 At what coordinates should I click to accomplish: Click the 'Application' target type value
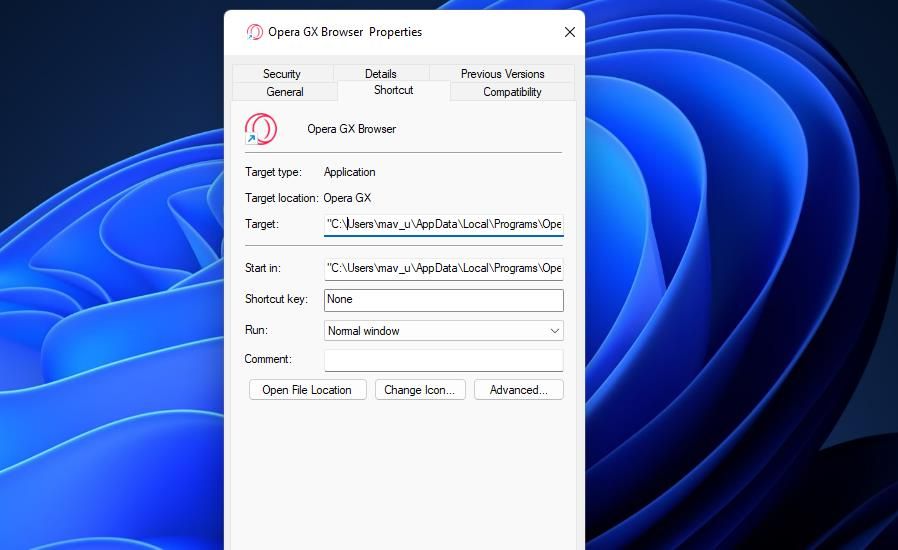coord(349,172)
